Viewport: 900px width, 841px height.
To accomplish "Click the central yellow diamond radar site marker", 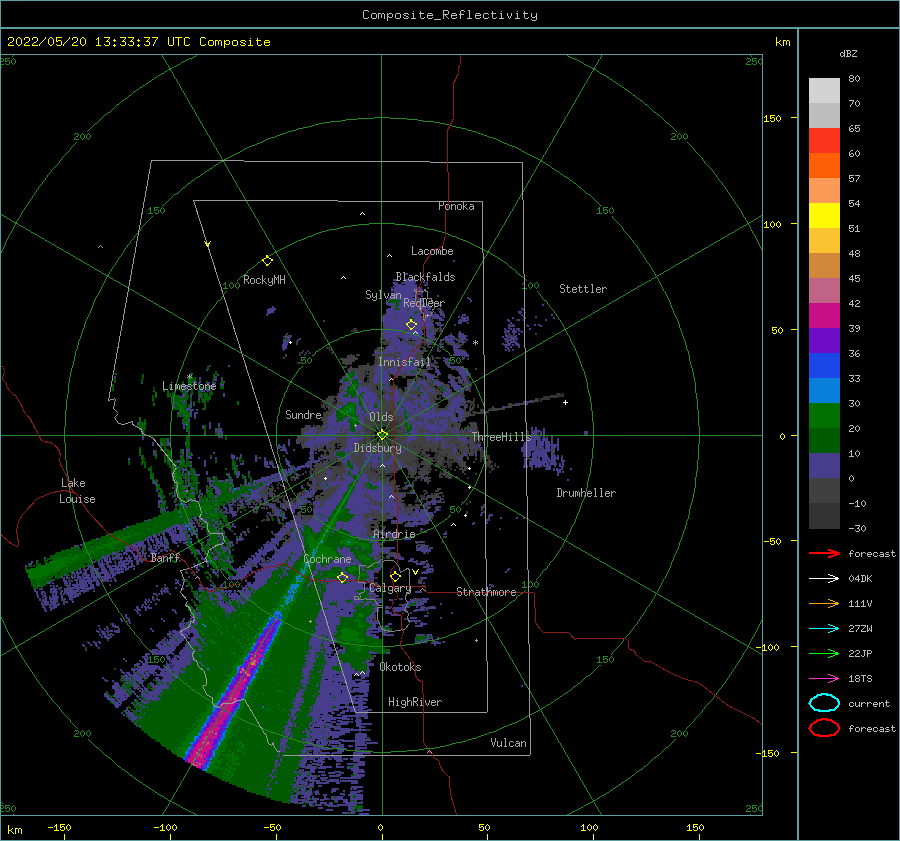I will coord(382,435).
